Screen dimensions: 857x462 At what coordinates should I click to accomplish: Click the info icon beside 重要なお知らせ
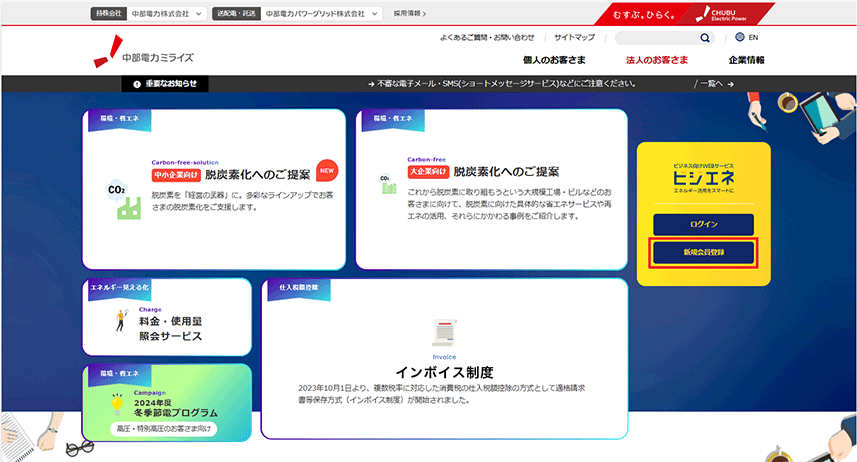point(137,84)
